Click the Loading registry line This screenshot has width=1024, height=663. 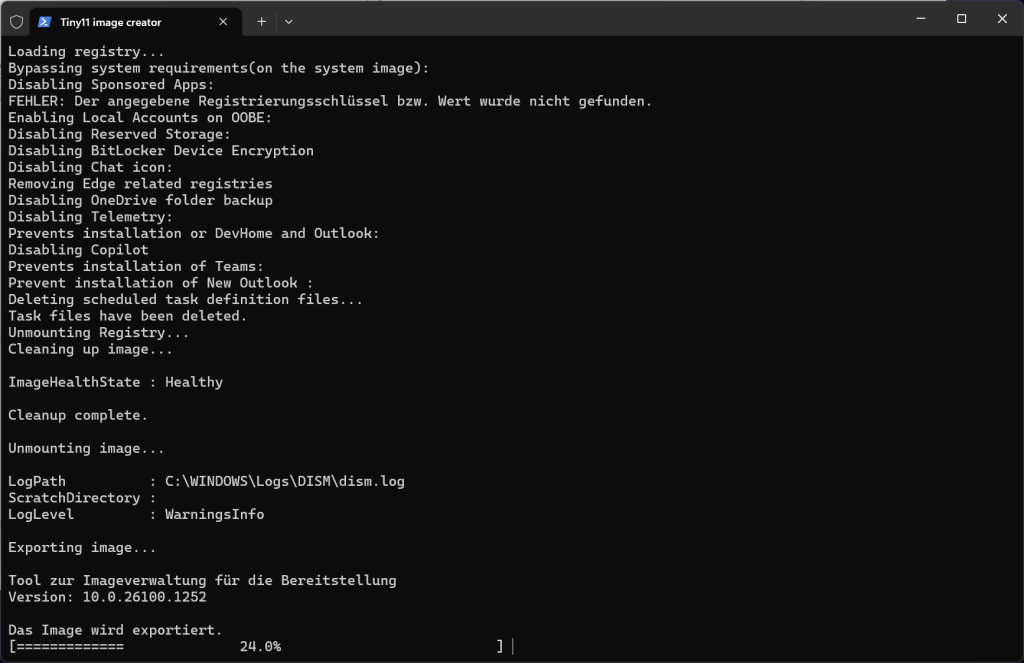86,52
